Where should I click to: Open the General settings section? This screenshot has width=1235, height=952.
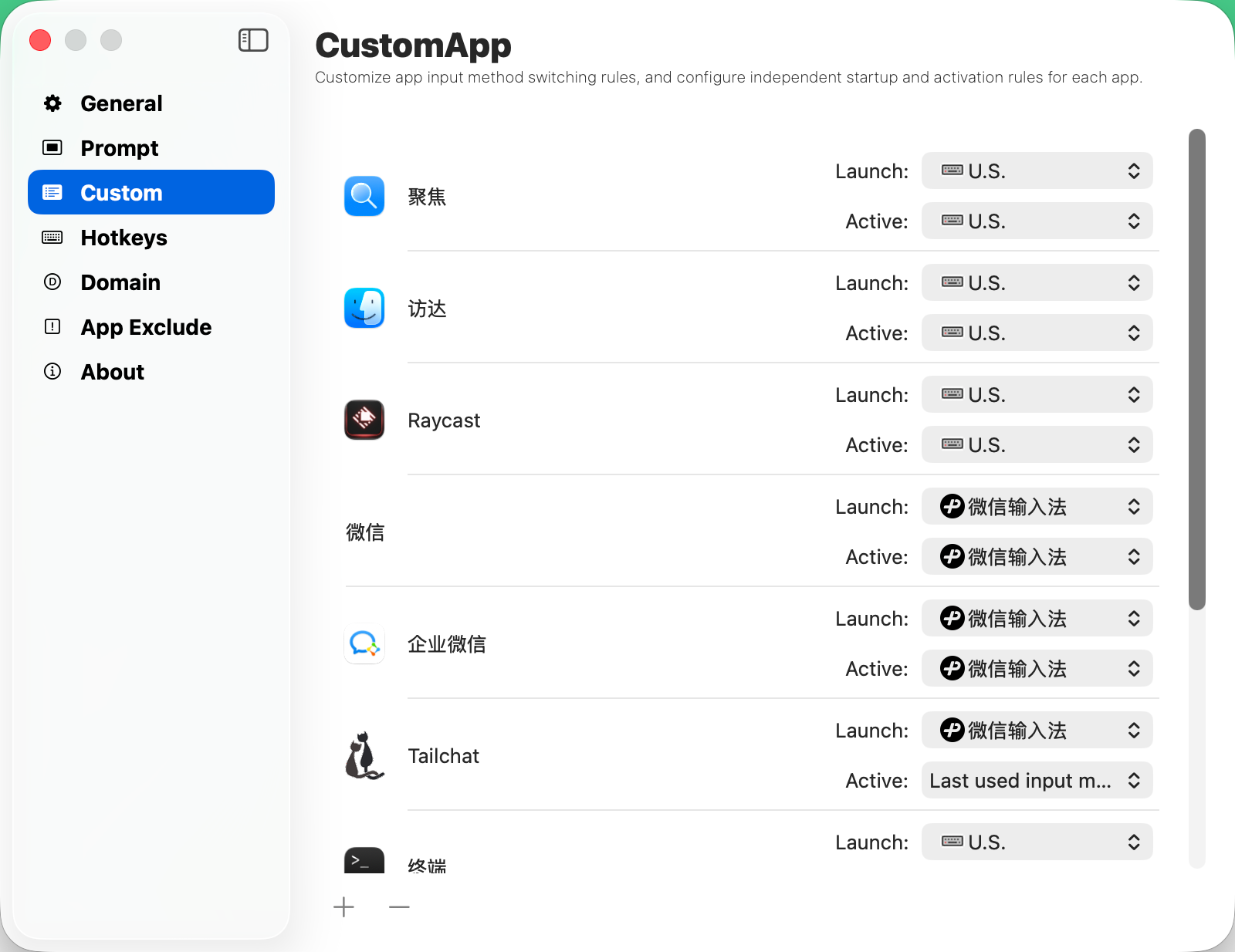[x=151, y=103]
